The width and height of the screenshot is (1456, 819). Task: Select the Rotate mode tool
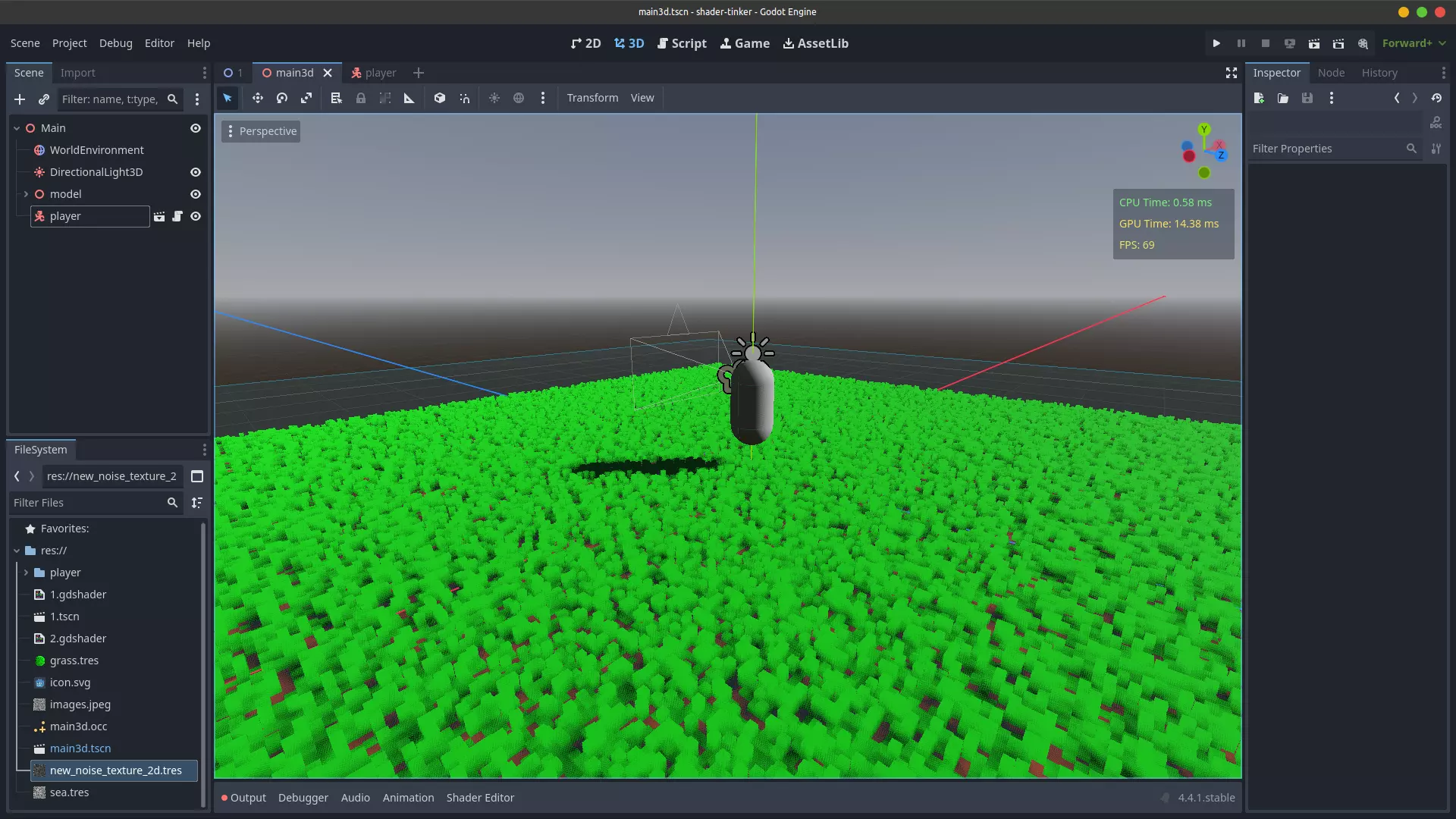coord(282,98)
